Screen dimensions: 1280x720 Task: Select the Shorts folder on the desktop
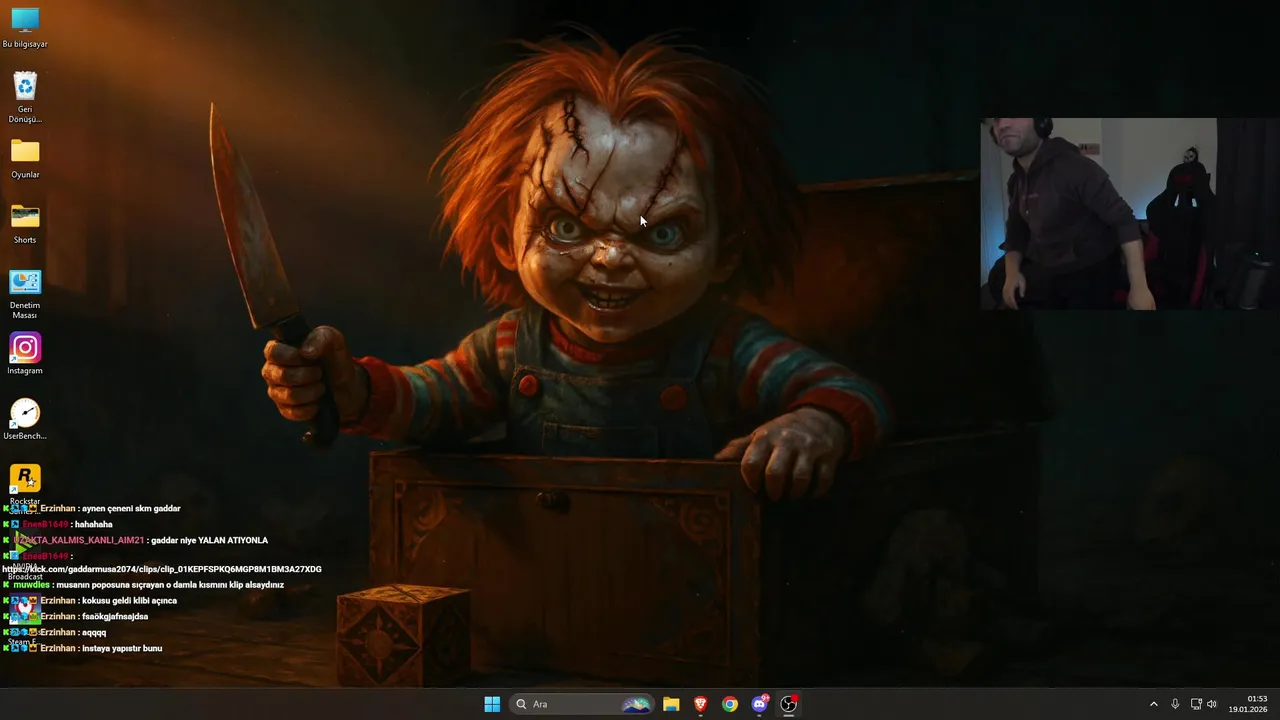tap(25, 223)
